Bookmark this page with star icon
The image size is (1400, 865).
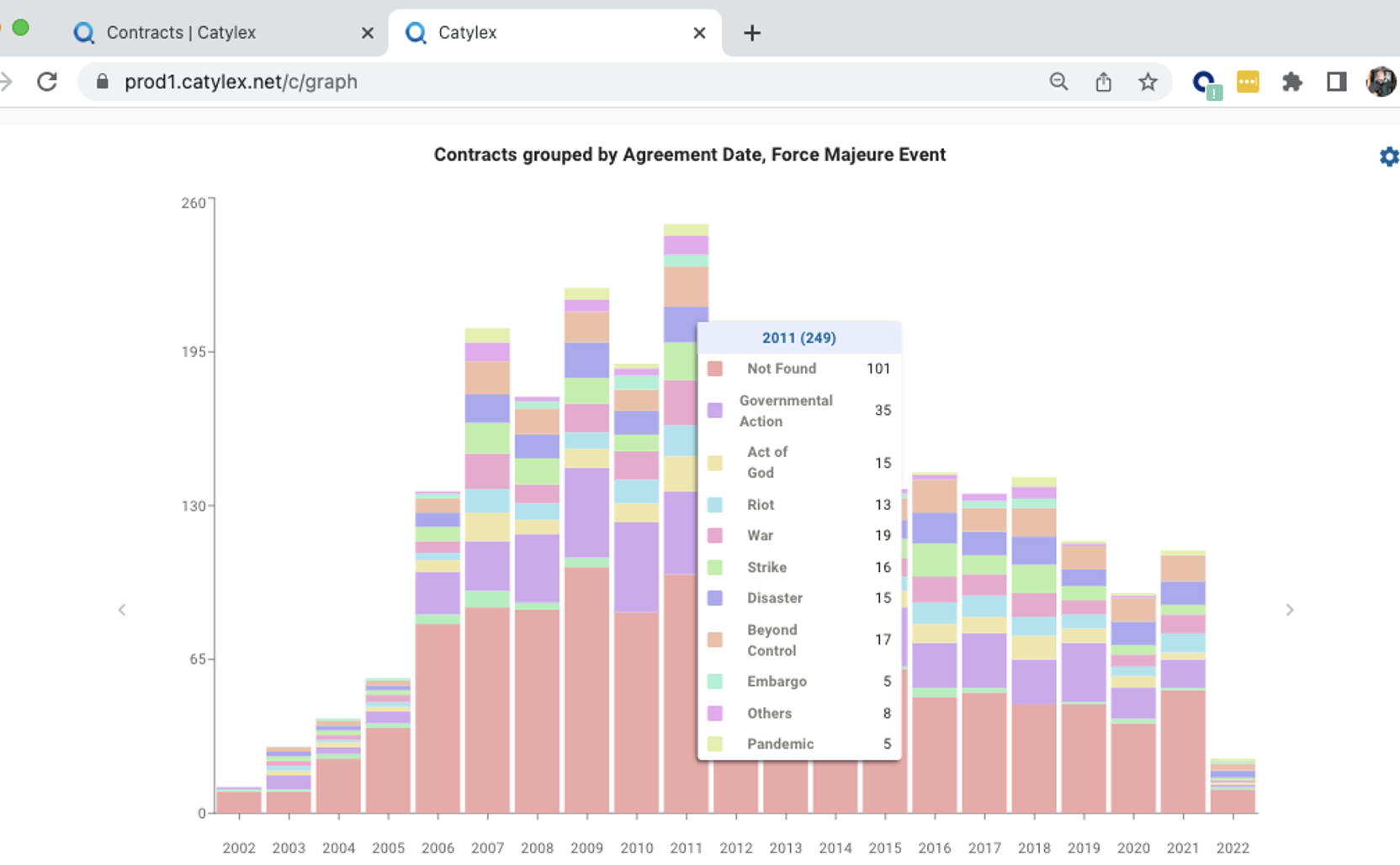point(1148,82)
